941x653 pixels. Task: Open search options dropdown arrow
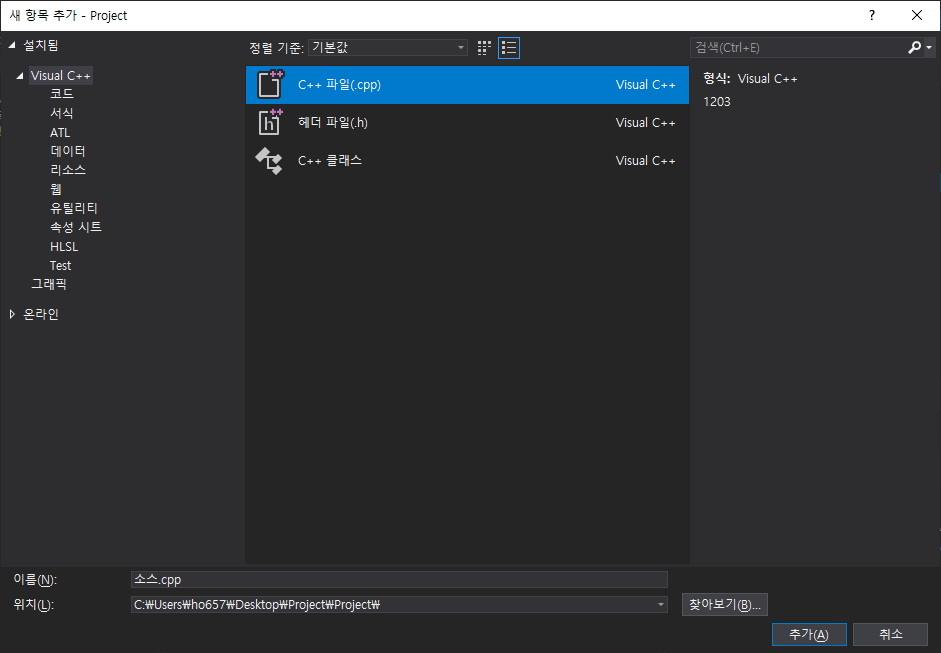pyautogui.click(x=929, y=47)
